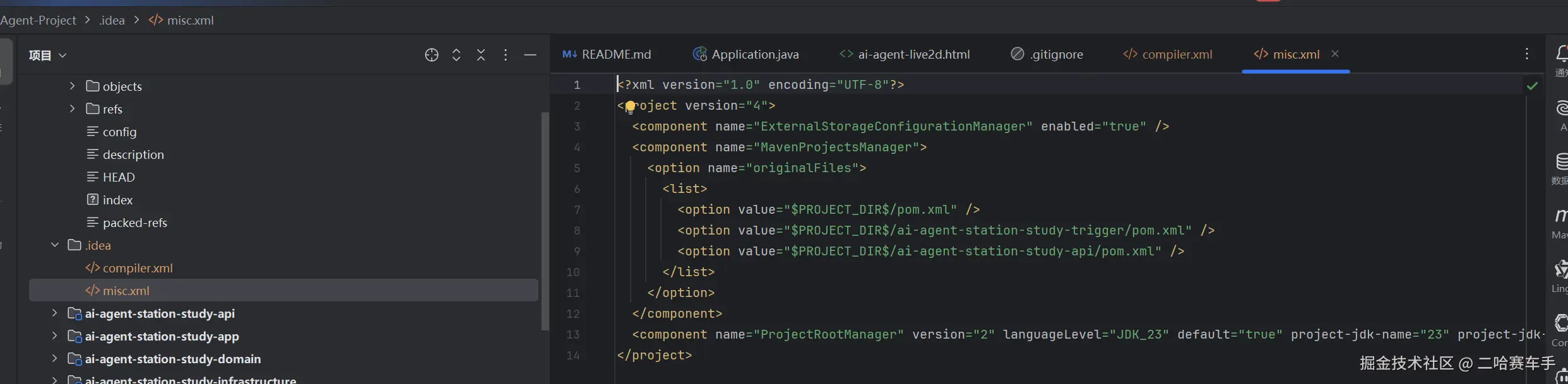Click the project tree vertical scrollbar
This screenshot has height=384, width=1568.
click(545, 221)
